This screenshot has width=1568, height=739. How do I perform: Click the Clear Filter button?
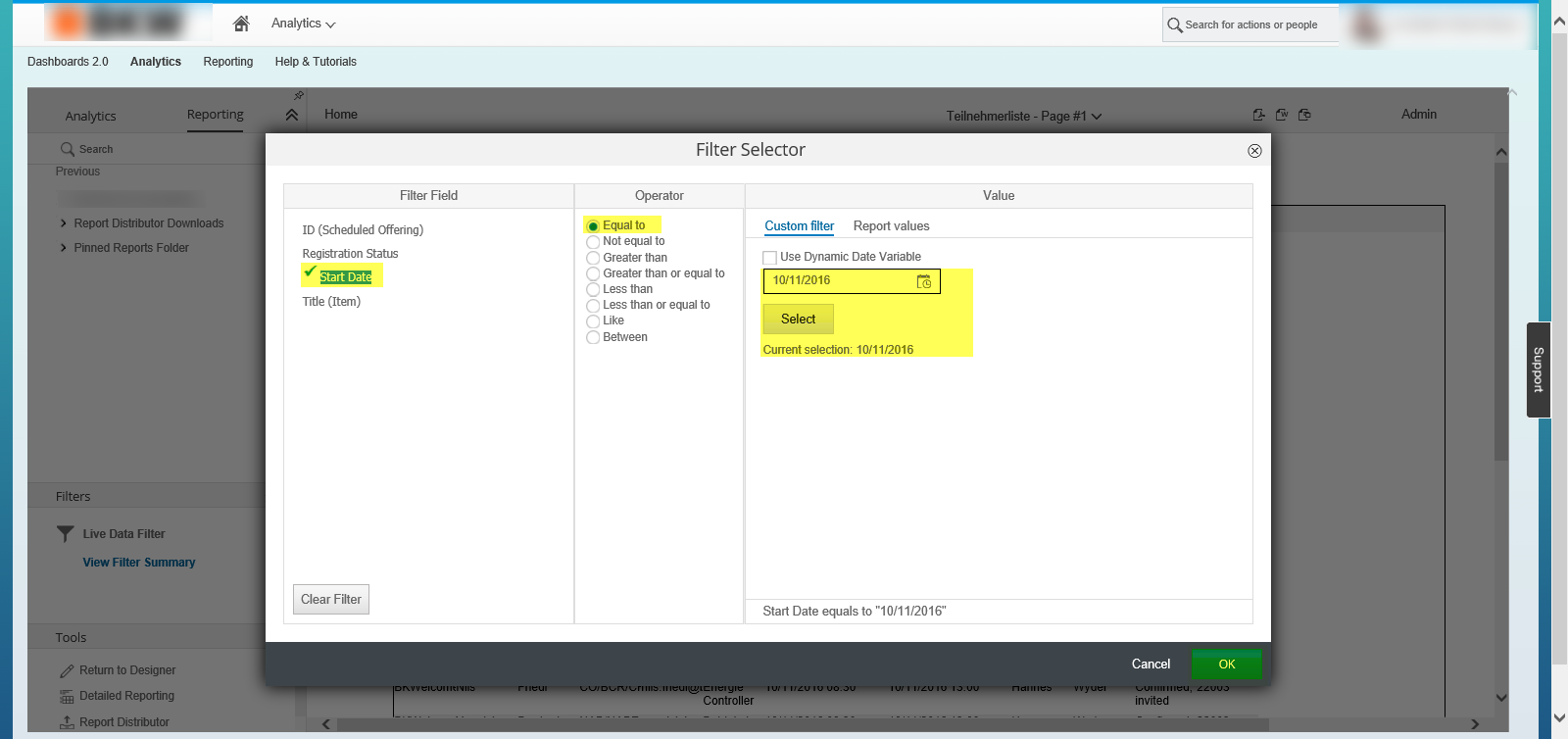pyautogui.click(x=331, y=600)
